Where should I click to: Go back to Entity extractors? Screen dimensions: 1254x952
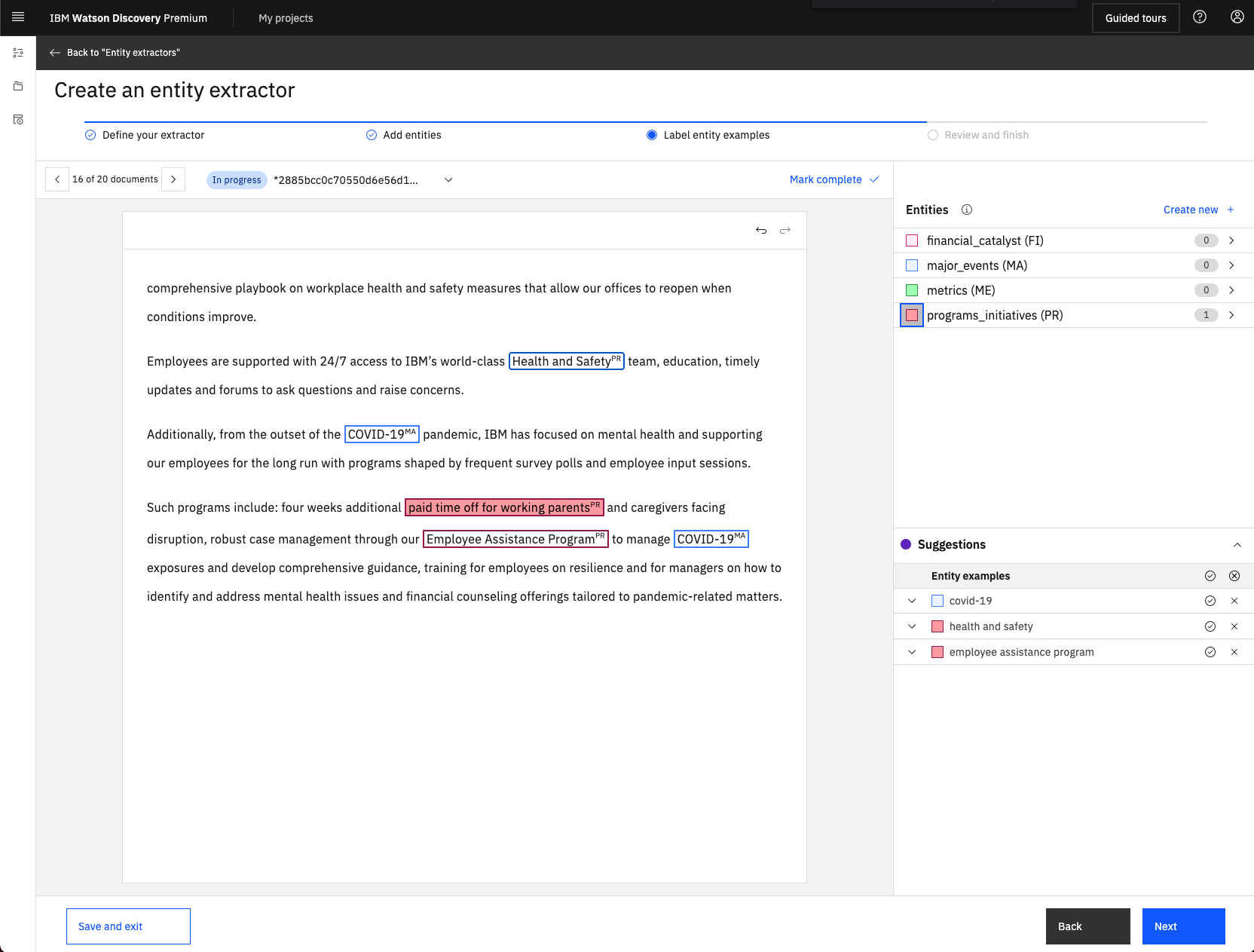point(115,53)
